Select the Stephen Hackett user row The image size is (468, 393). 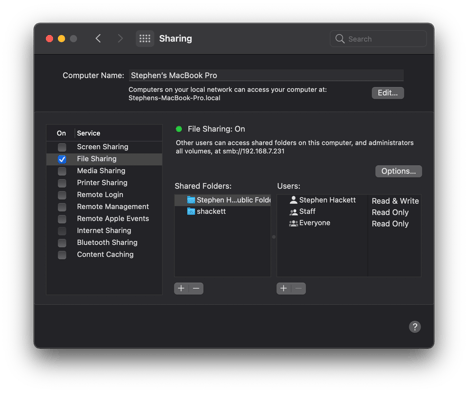[x=349, y=200]
